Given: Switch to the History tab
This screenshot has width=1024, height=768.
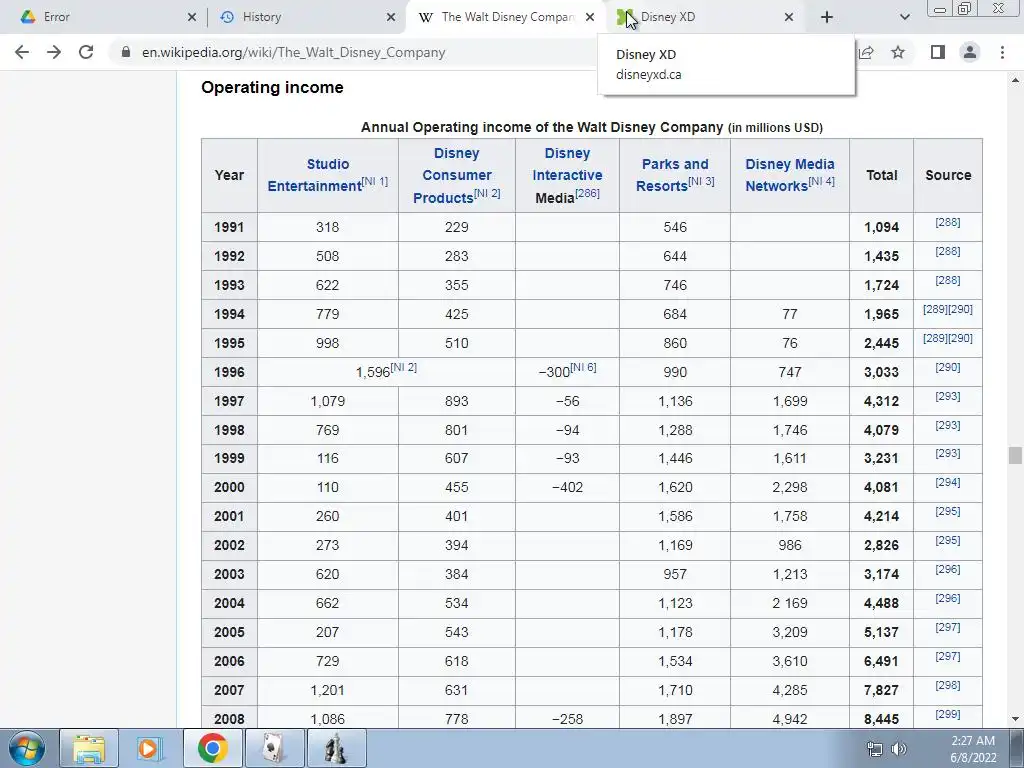Looking at the screenshot, I should (307, 17).
